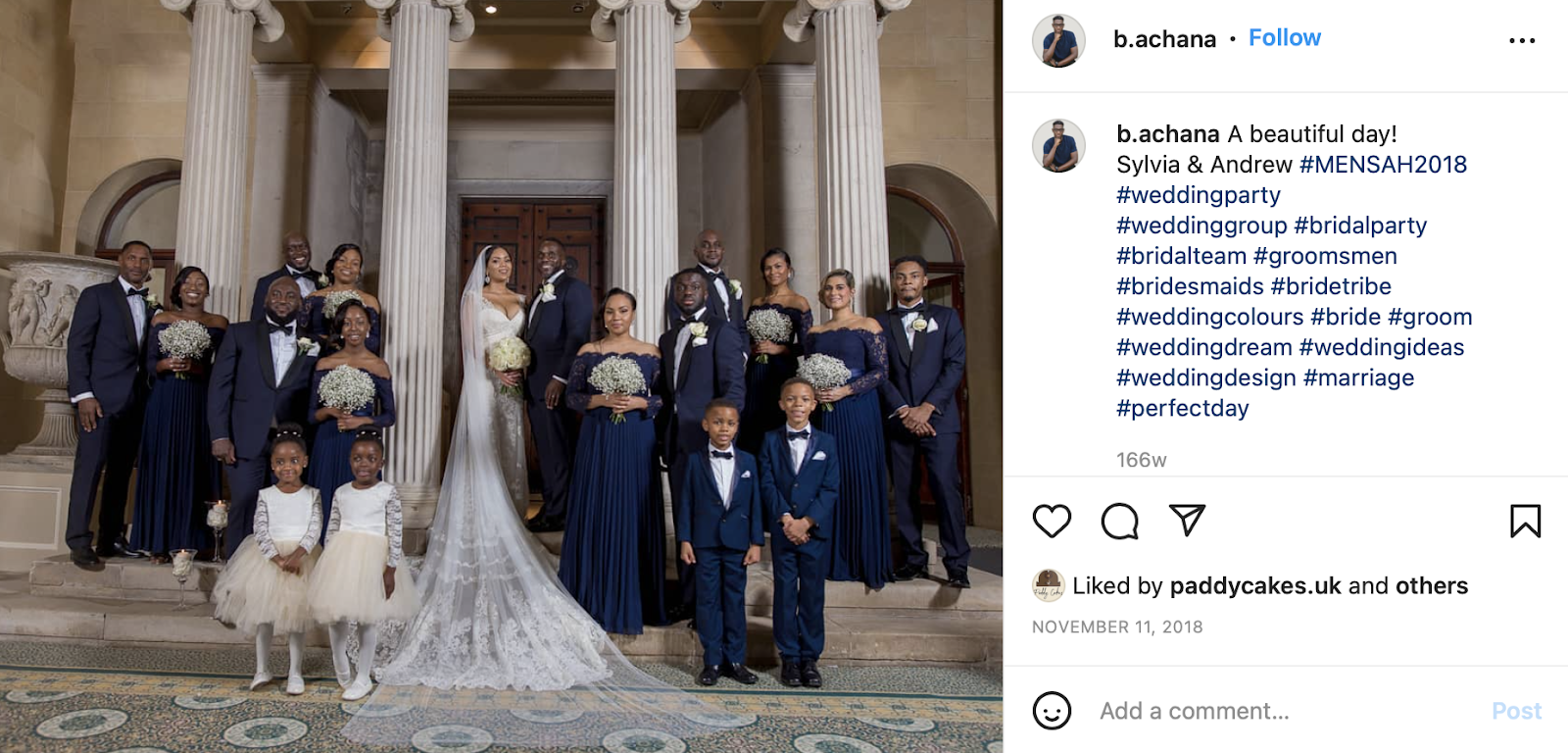The height and width of the screenshot is (753, 1568).
Task: Open the #perfectday hashtag link
Action: (1183, 408)
